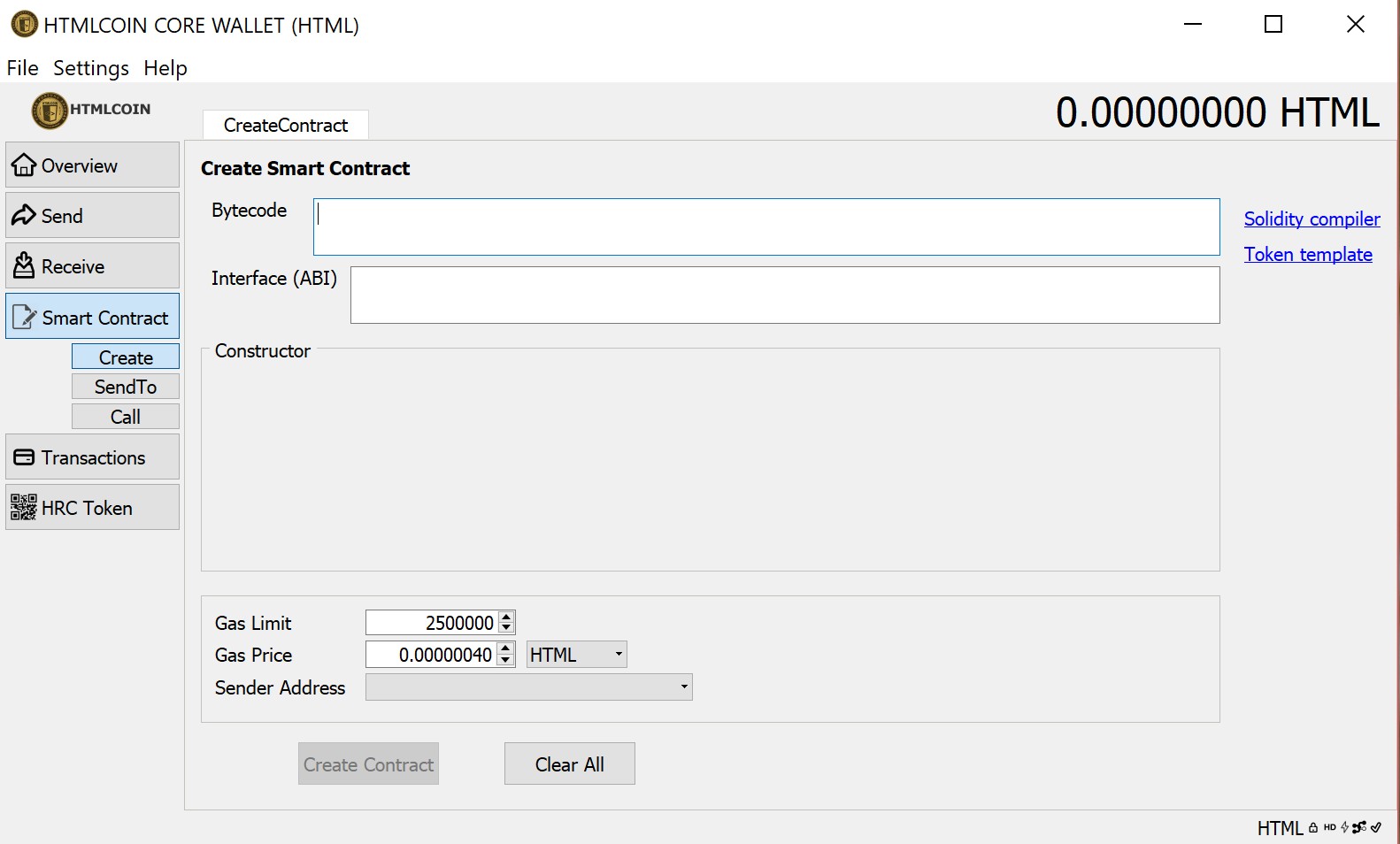
Task: Open the HRC Token section
Action: [92, 508]
